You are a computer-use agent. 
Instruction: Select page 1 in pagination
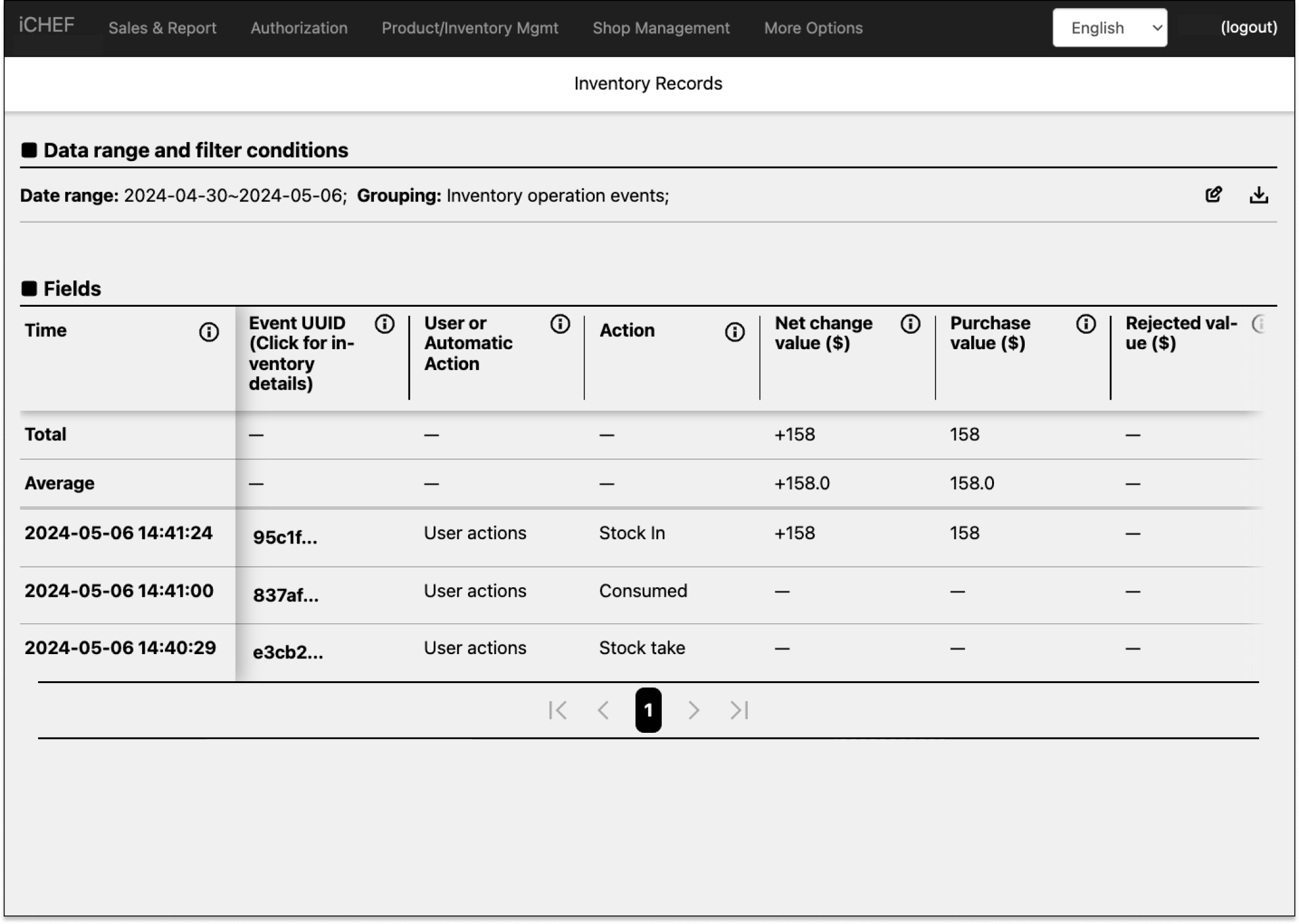(648, 711)
